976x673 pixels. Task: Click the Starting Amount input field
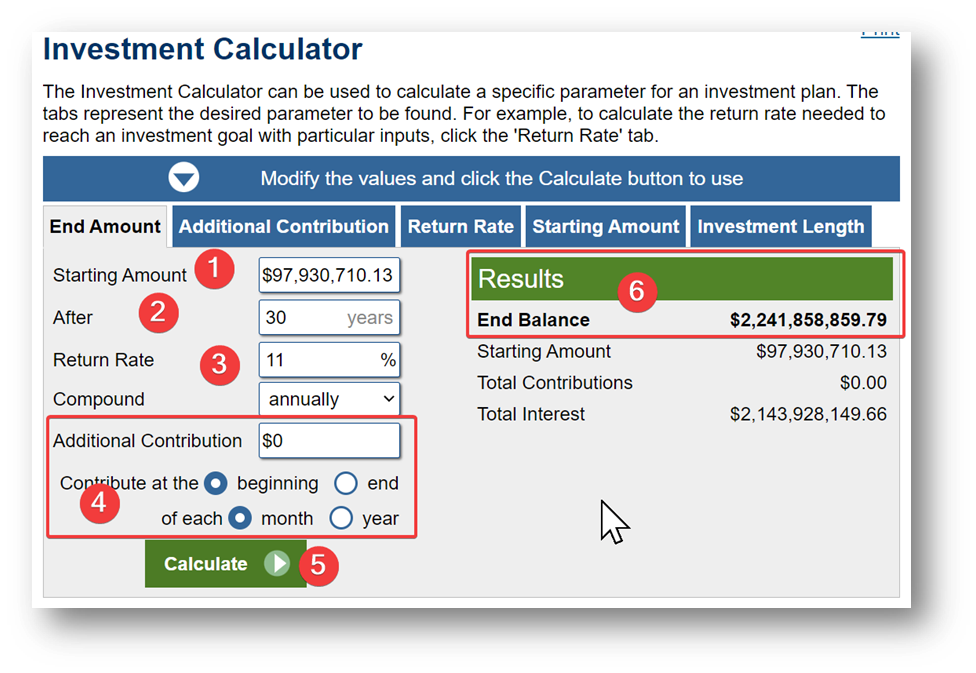click(x=328, y=275)
